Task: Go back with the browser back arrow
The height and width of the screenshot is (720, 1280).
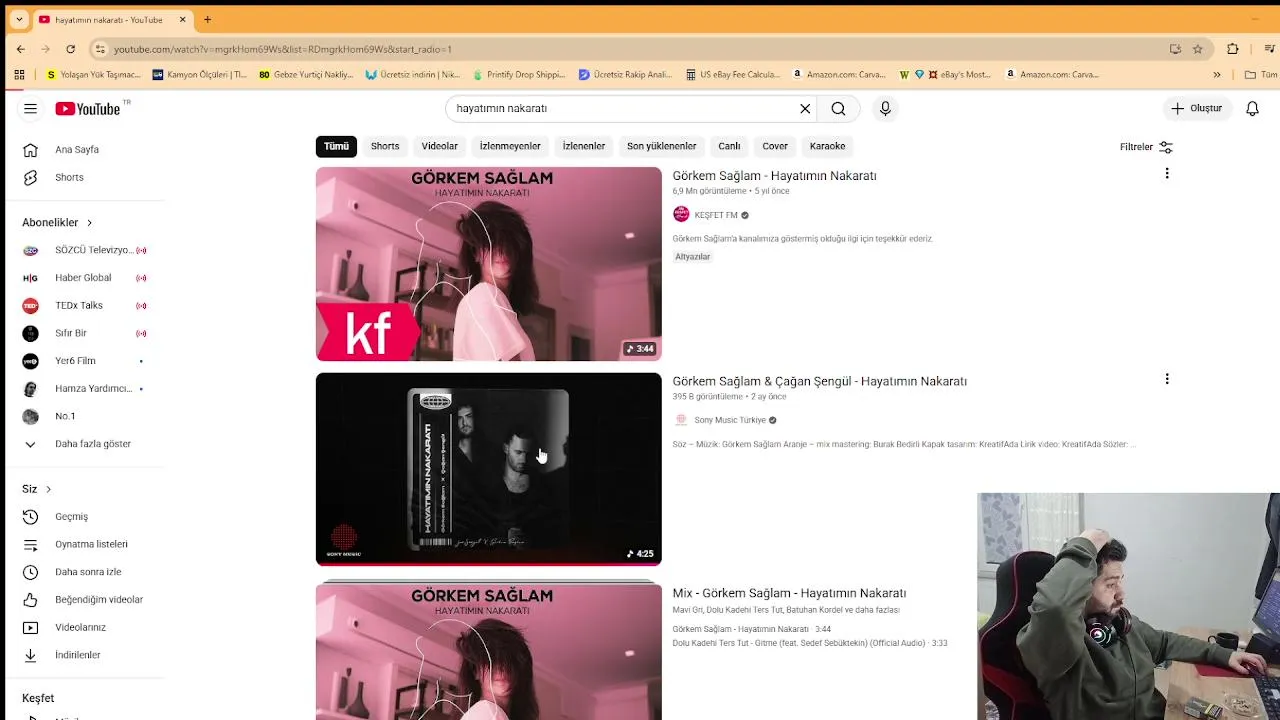Action: click(21, 49)
